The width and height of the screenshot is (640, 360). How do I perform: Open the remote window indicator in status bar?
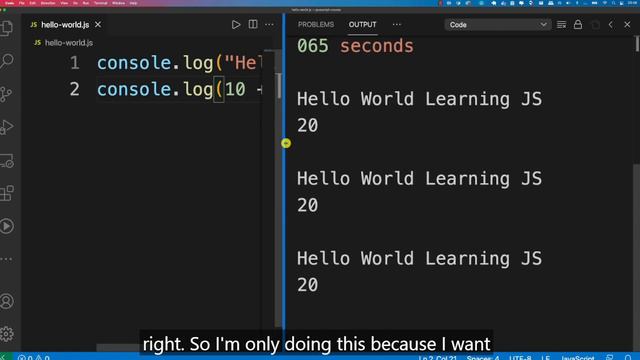(x=6, y=357)
